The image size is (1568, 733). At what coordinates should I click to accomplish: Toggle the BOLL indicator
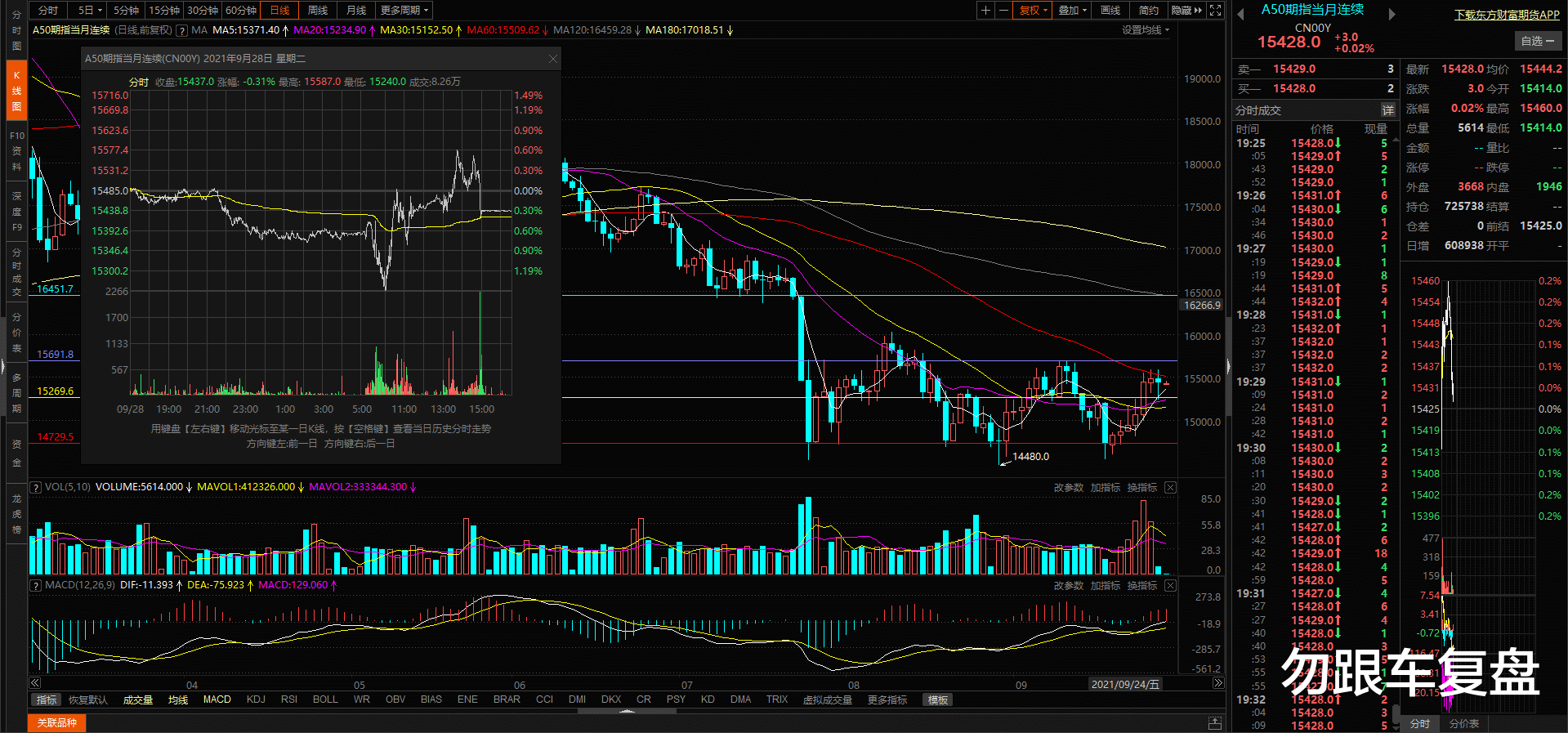point(325,700)
